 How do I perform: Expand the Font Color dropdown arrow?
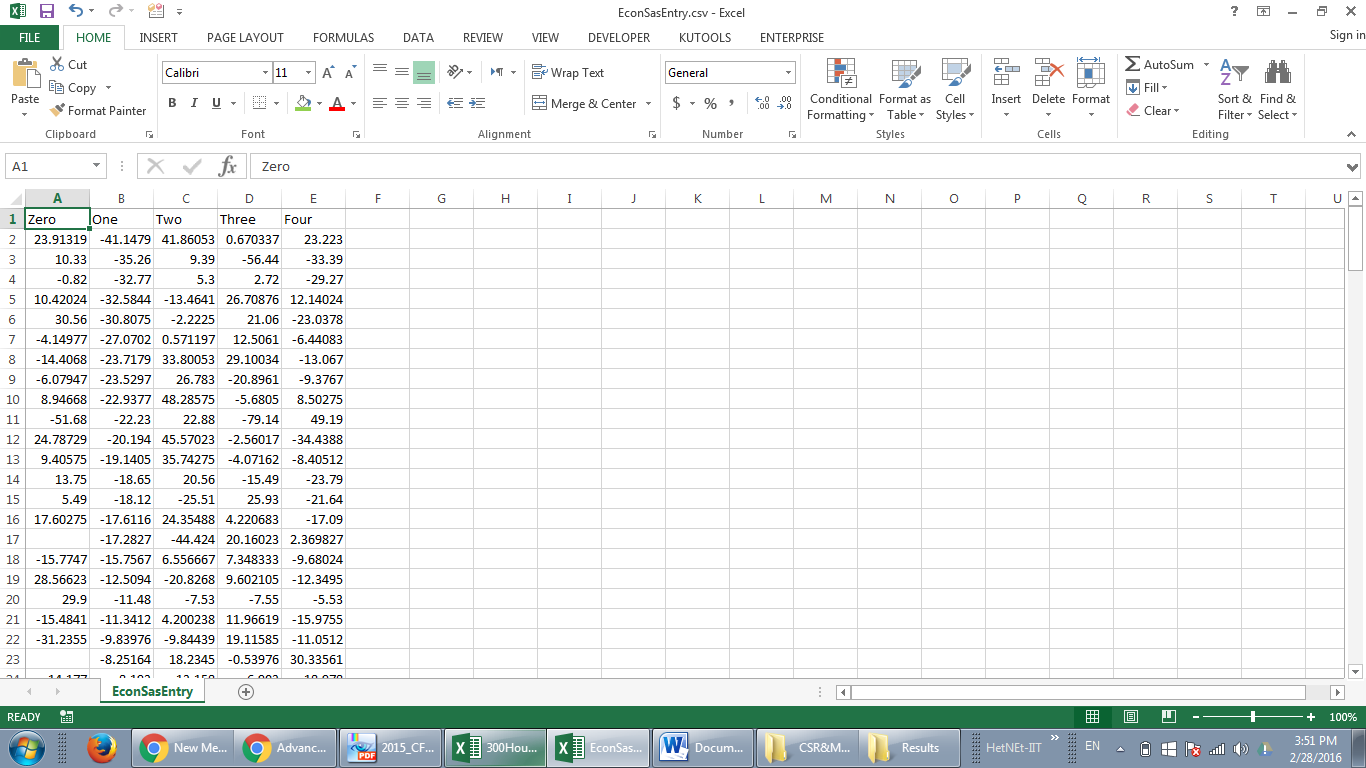352,104
